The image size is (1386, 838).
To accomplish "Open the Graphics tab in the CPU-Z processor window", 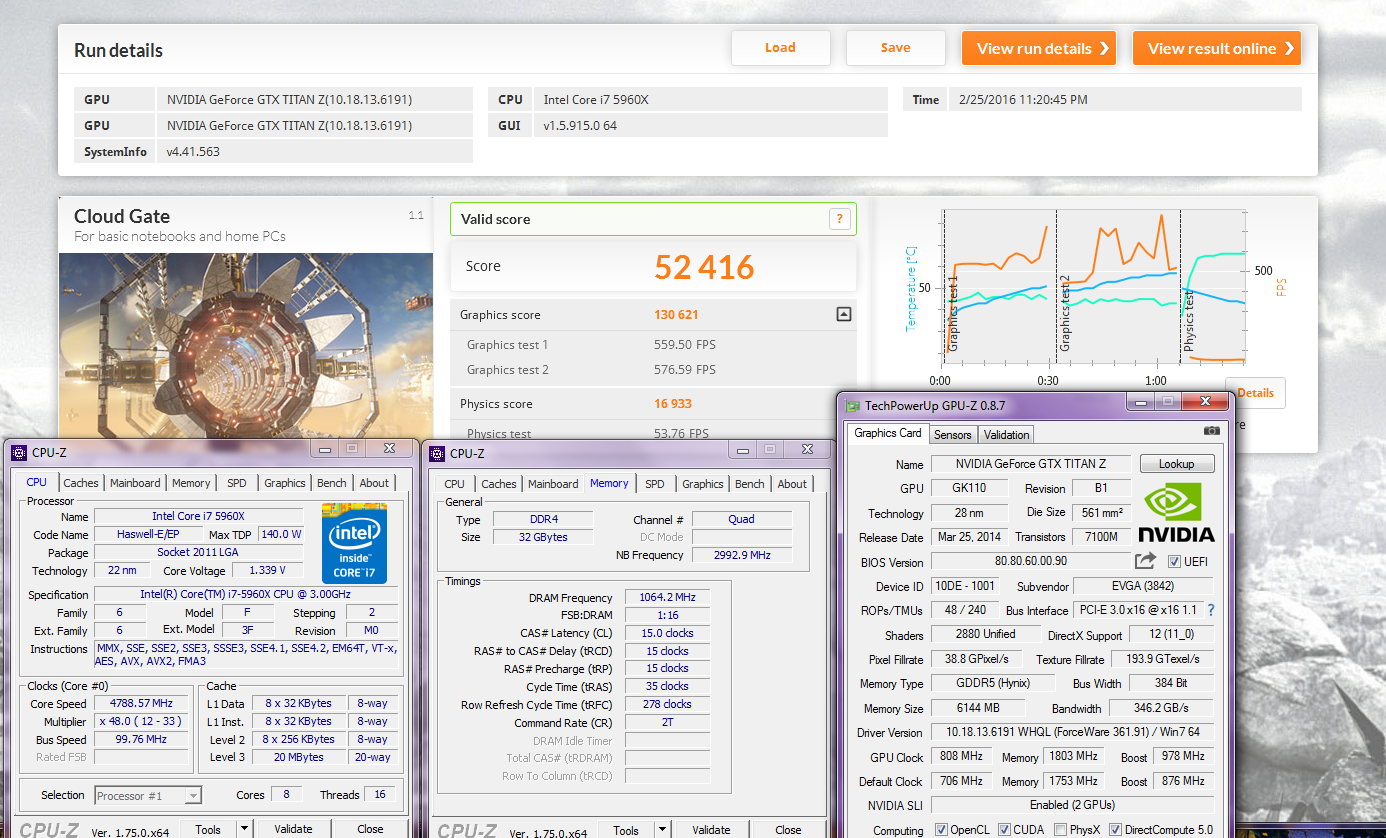I will [285, 483].
